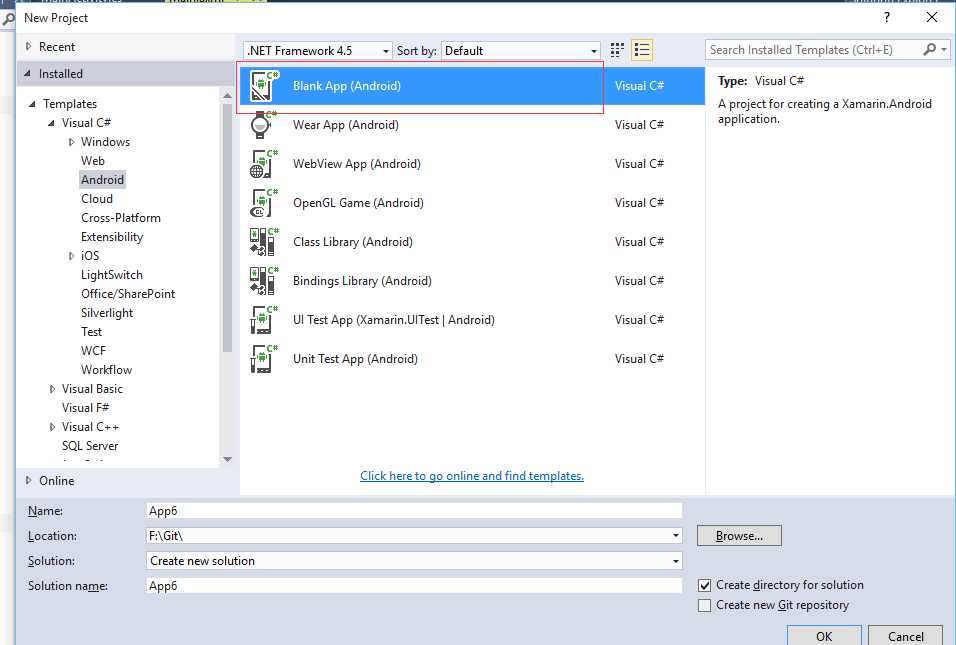Expand the Recent section
Viewport: 956px width, 645px height.
click(28, 46)
